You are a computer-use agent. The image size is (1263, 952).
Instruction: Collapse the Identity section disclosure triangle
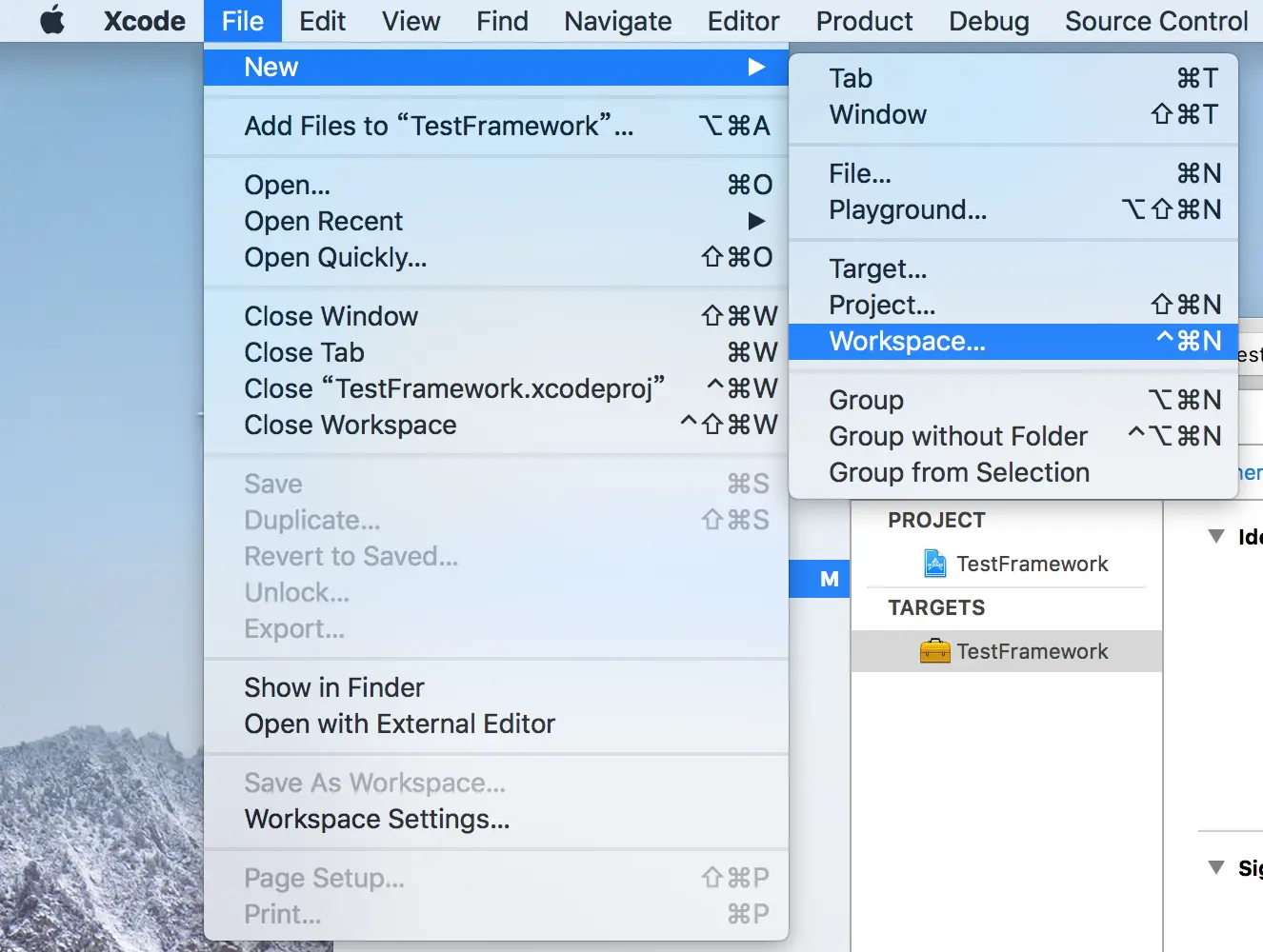pos(1216,537)
